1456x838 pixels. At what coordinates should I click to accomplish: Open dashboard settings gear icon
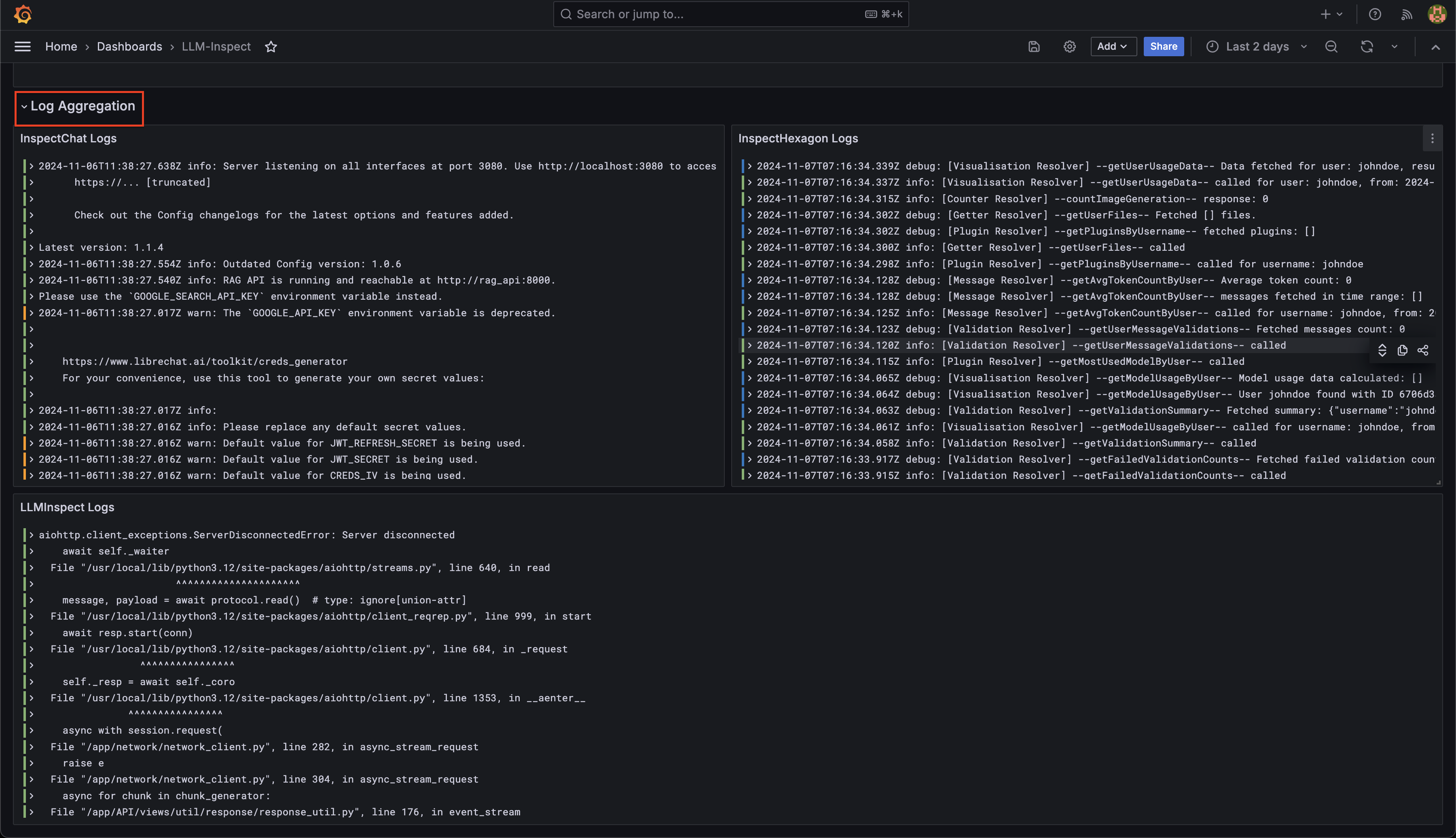tap(1069, 47)
